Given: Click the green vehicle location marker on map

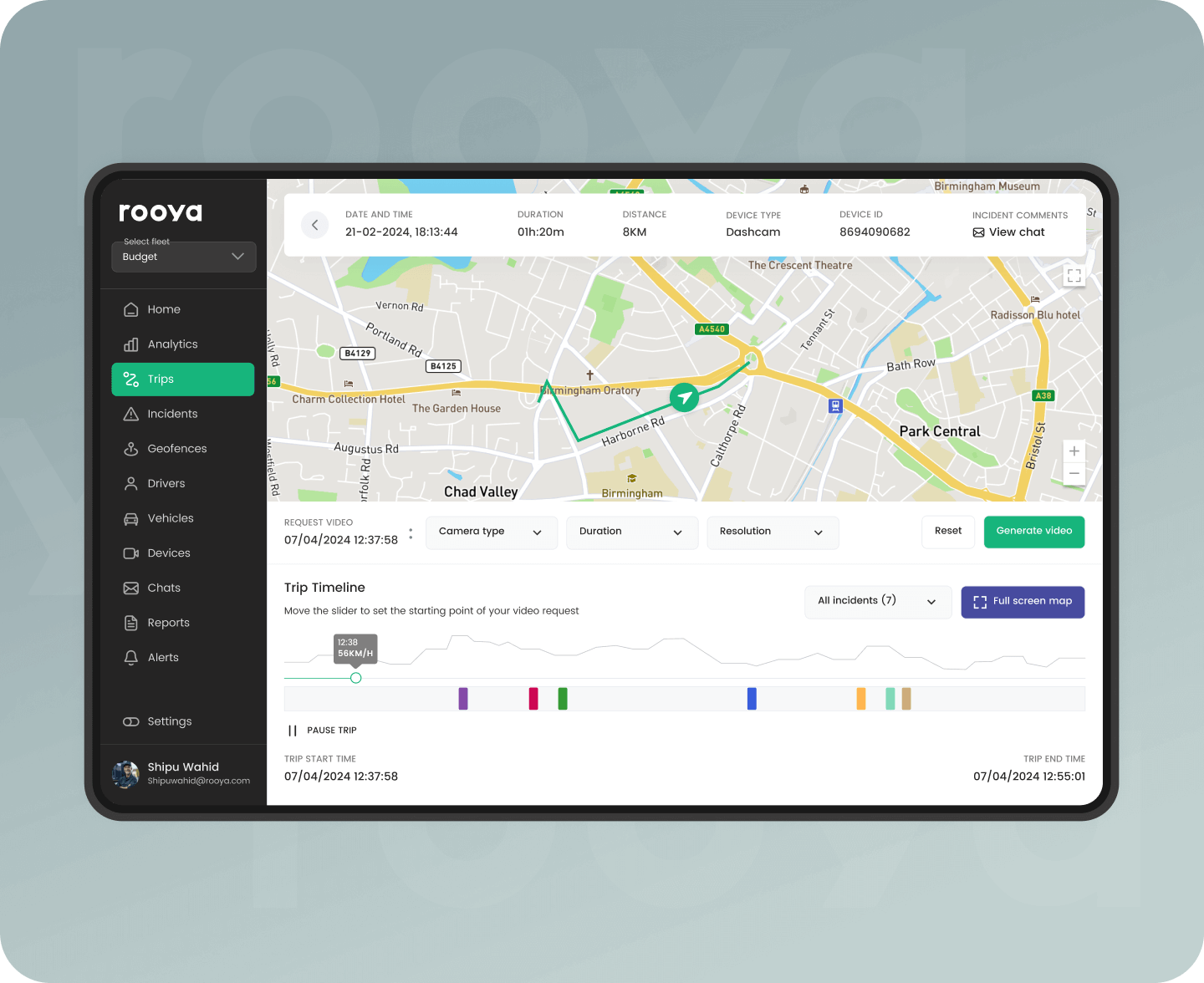Looking at the screenshot, I should 685,397.
